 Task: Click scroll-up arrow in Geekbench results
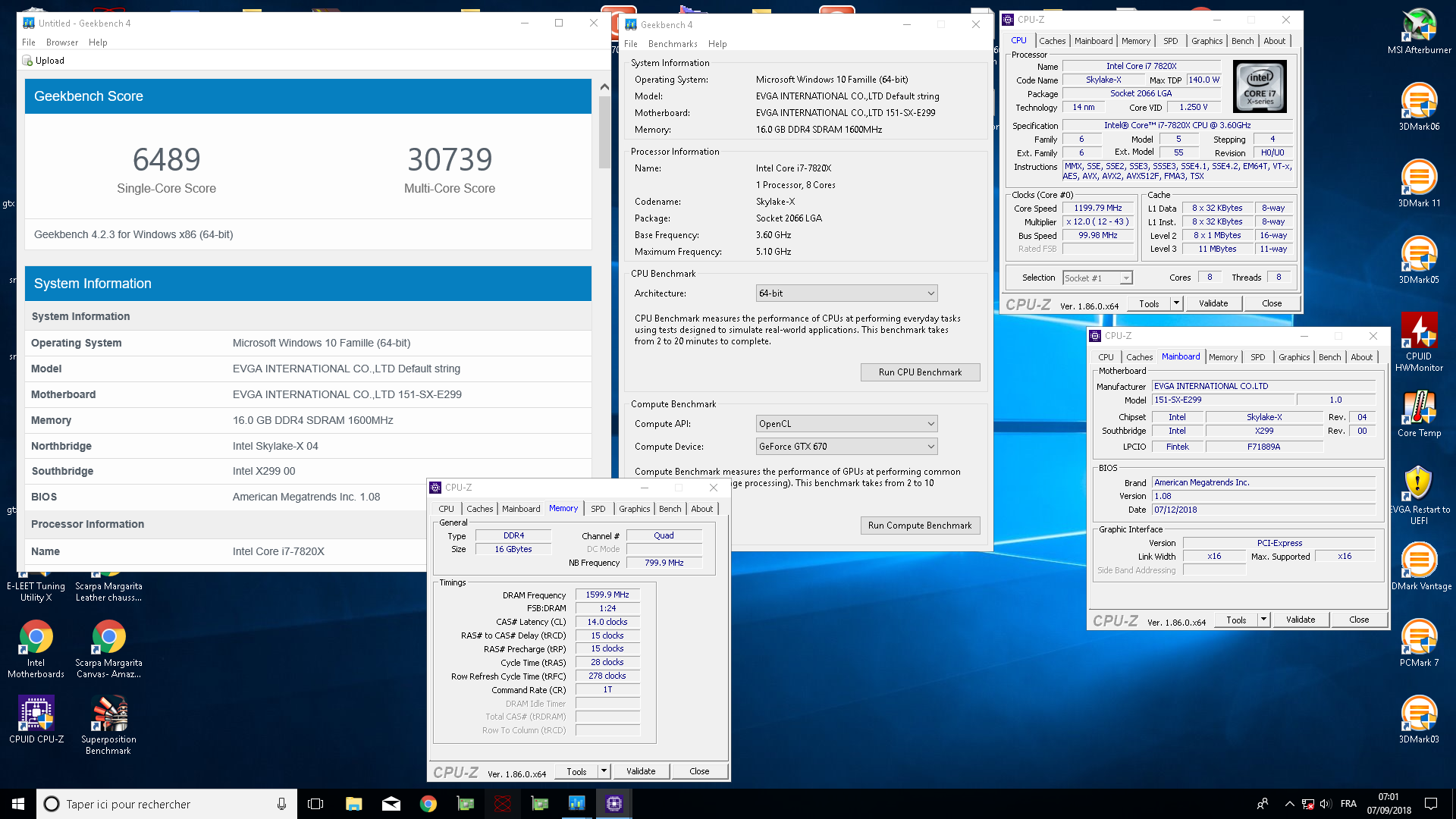coord(604,86)
